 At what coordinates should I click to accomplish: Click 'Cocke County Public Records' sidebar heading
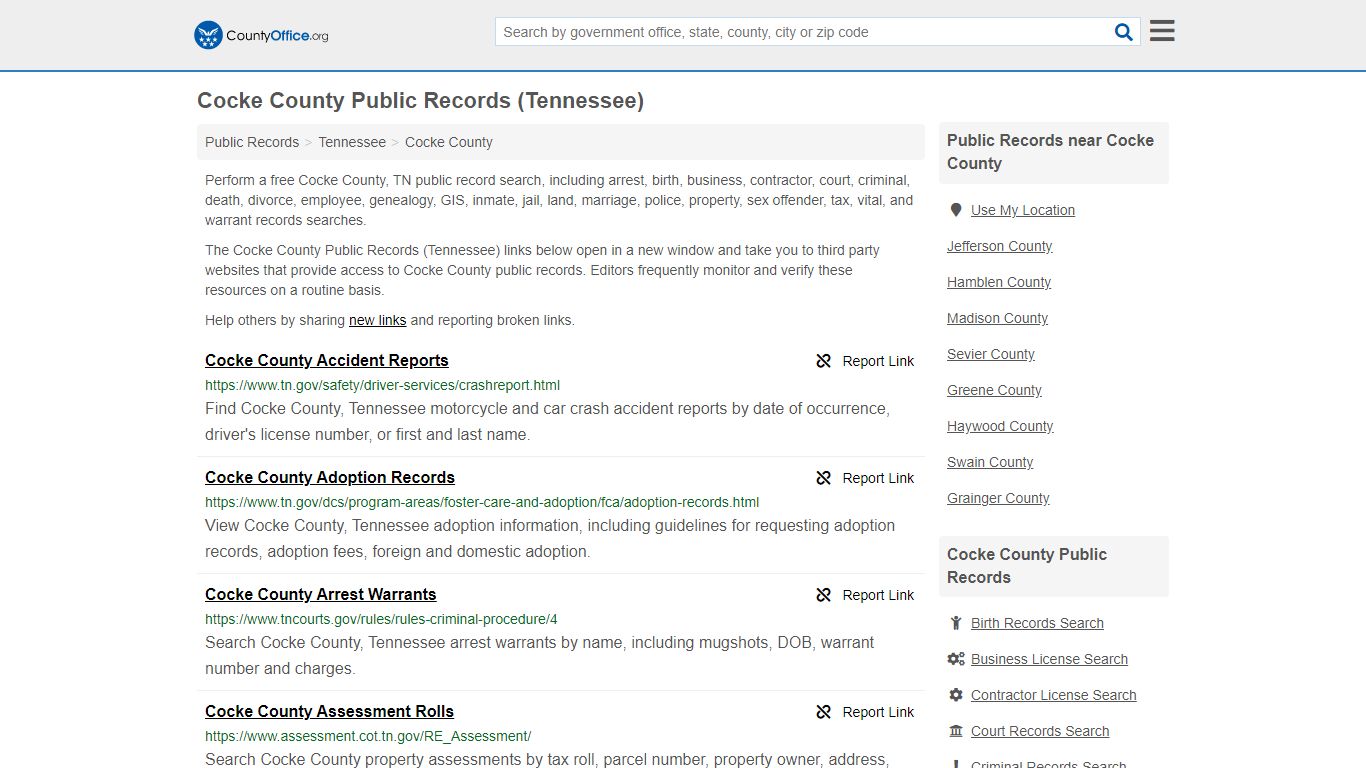coord(1027,566)
